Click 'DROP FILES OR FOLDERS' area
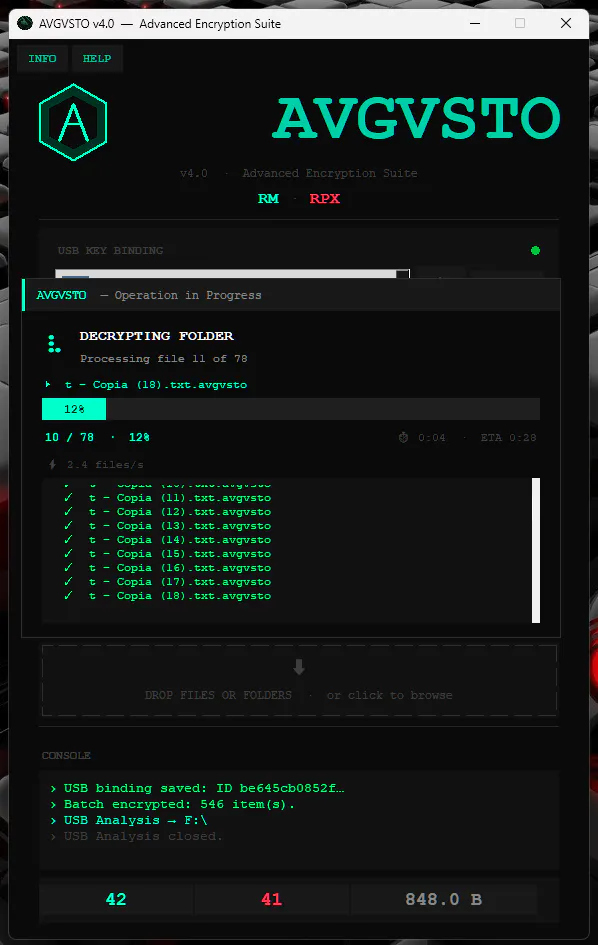 coord(218,695)
